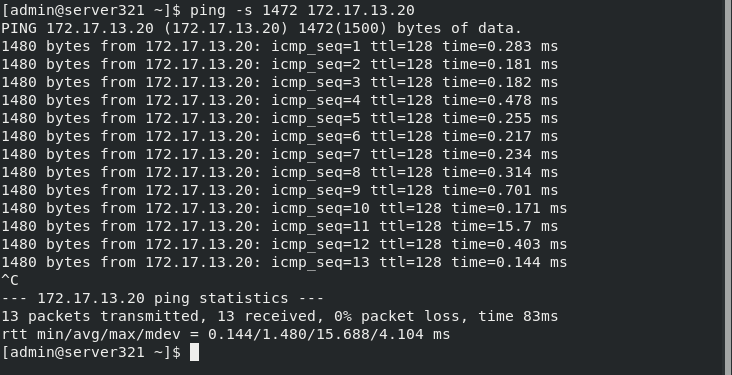Click the 0.144/1.480/15.688/4.104 ms values
Viewport: 732px width, 375px height.
coord(329,334)
